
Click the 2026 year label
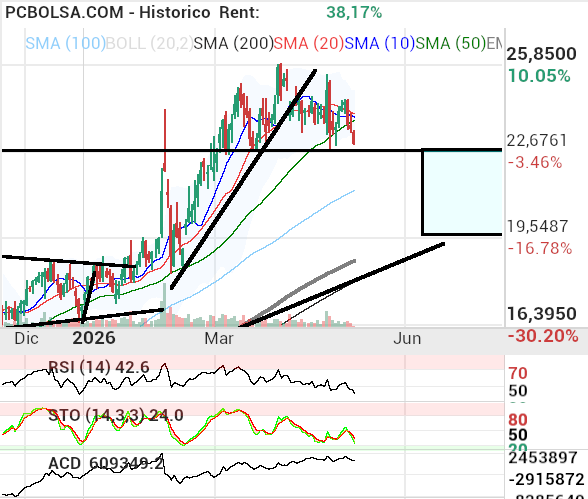[94, 338]
